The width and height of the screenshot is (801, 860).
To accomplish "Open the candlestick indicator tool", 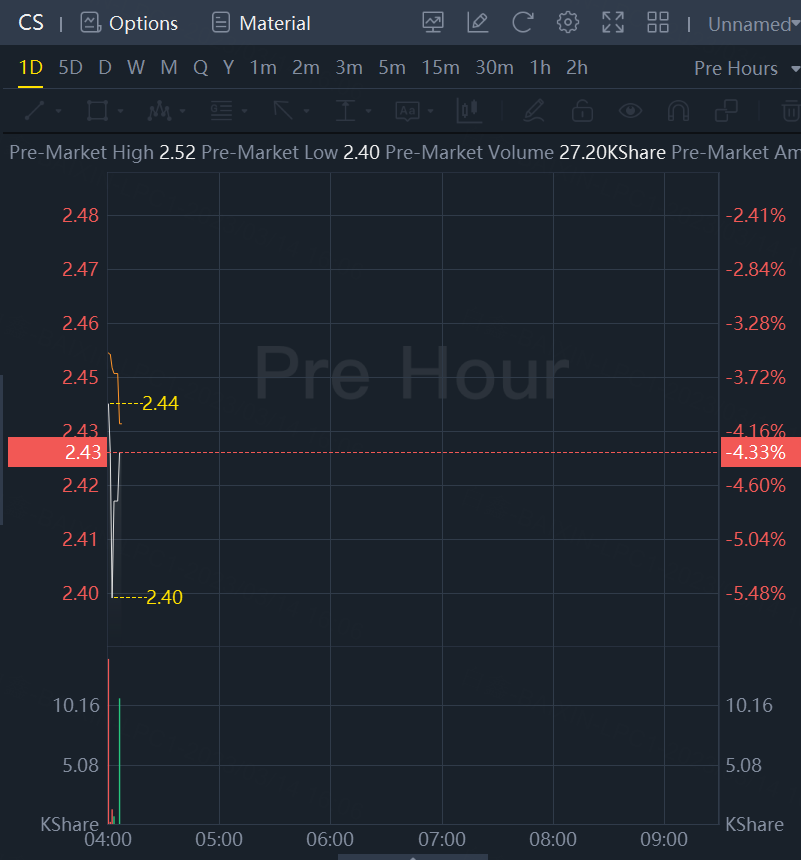I will [468, 110].
